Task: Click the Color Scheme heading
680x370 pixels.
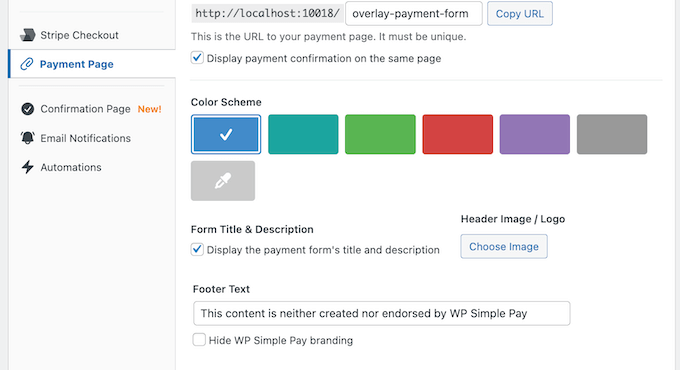Action: click(x=226, y=102)
